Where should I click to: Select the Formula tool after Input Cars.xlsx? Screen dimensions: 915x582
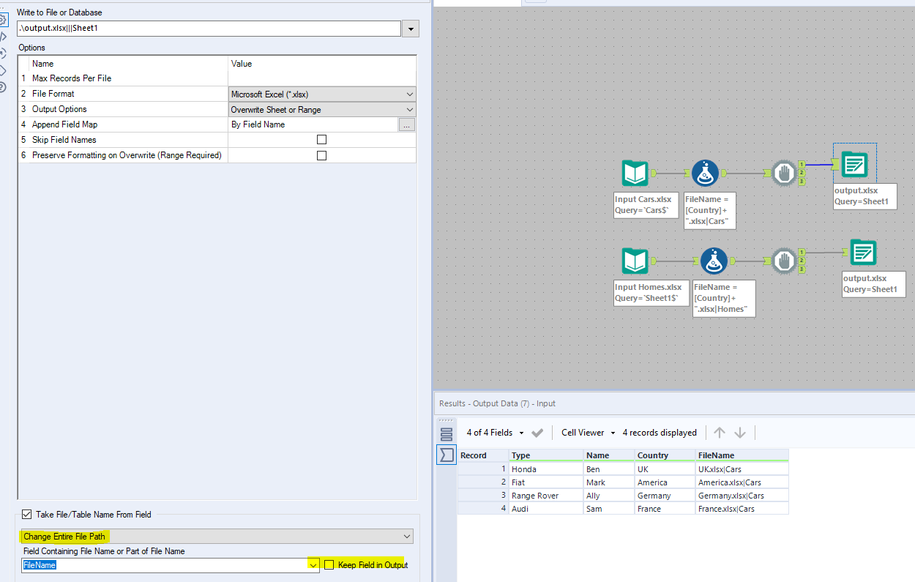click(x=706, y=173)
